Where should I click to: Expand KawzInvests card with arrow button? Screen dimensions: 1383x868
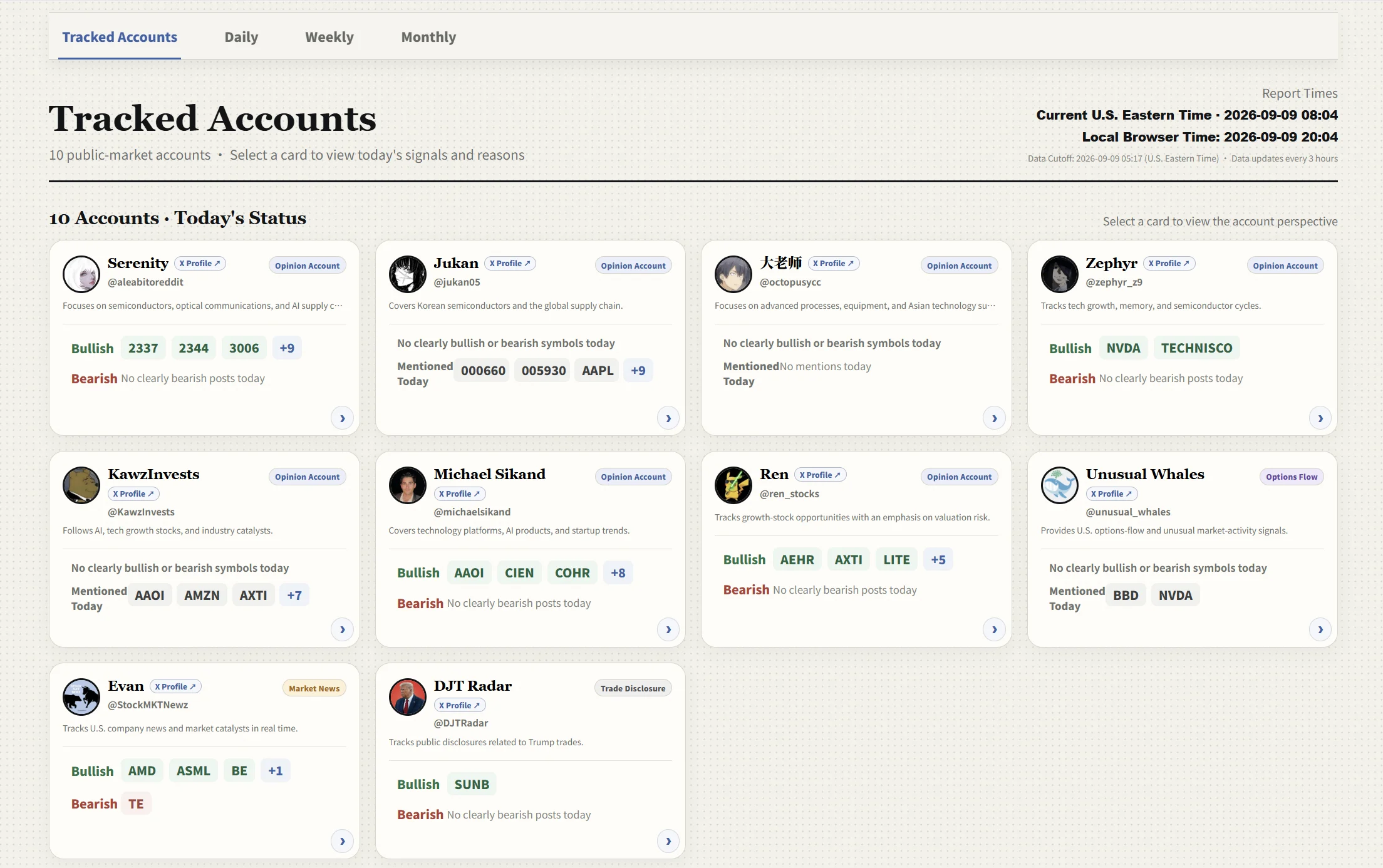tap(342, 629)
